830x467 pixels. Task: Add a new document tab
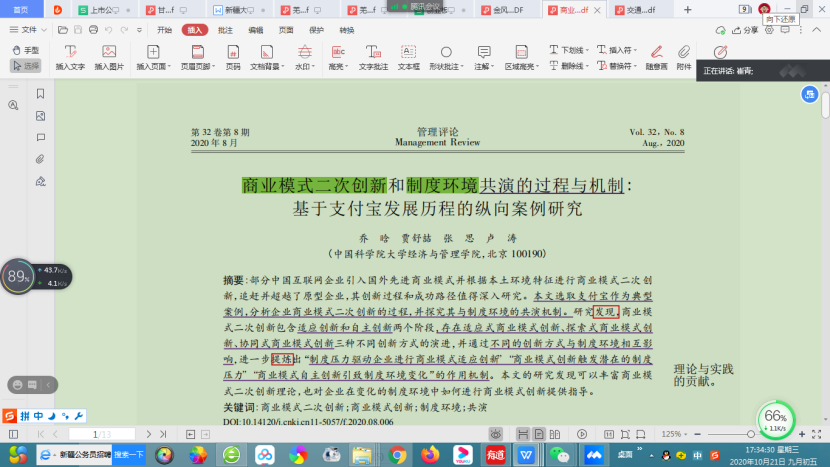[688, 10]
